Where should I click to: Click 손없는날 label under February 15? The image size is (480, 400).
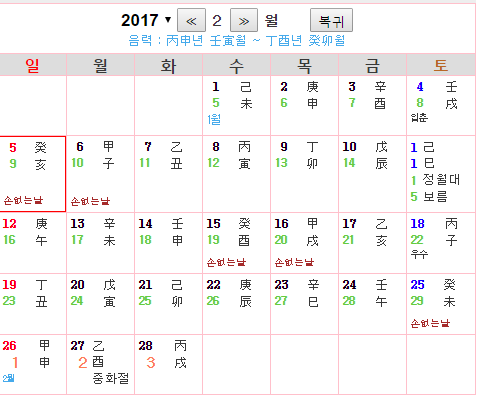(x=226, y=262)
